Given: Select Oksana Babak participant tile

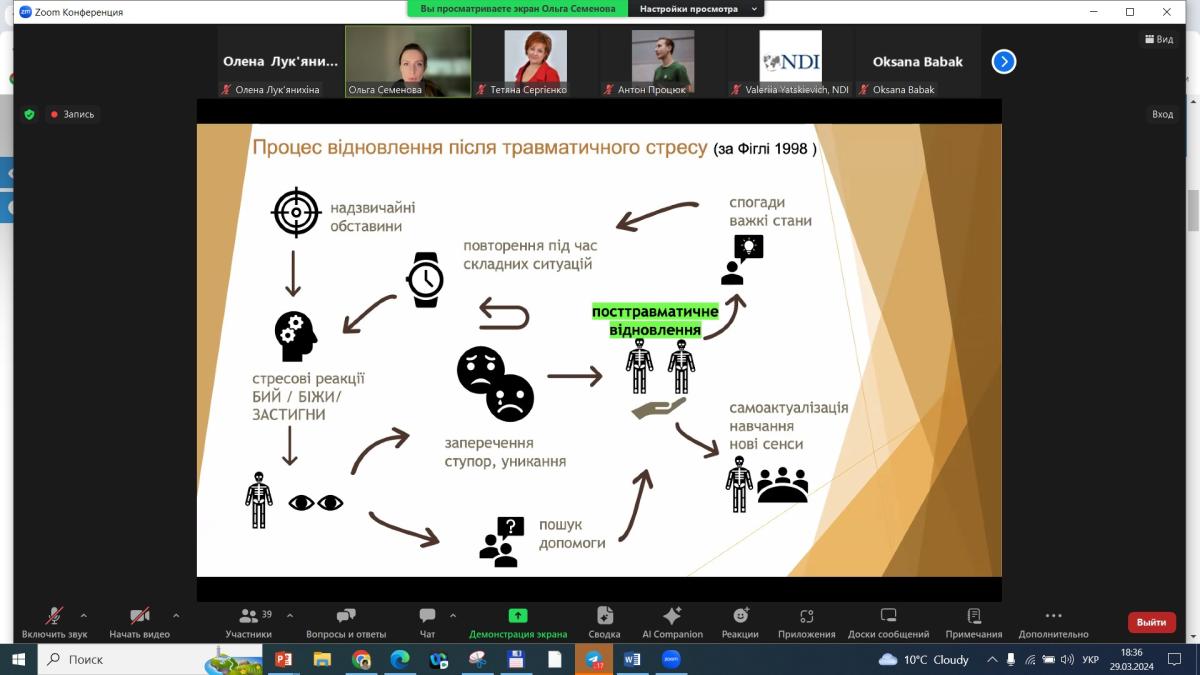Looking at the screenshot, I should click(917, 61).
